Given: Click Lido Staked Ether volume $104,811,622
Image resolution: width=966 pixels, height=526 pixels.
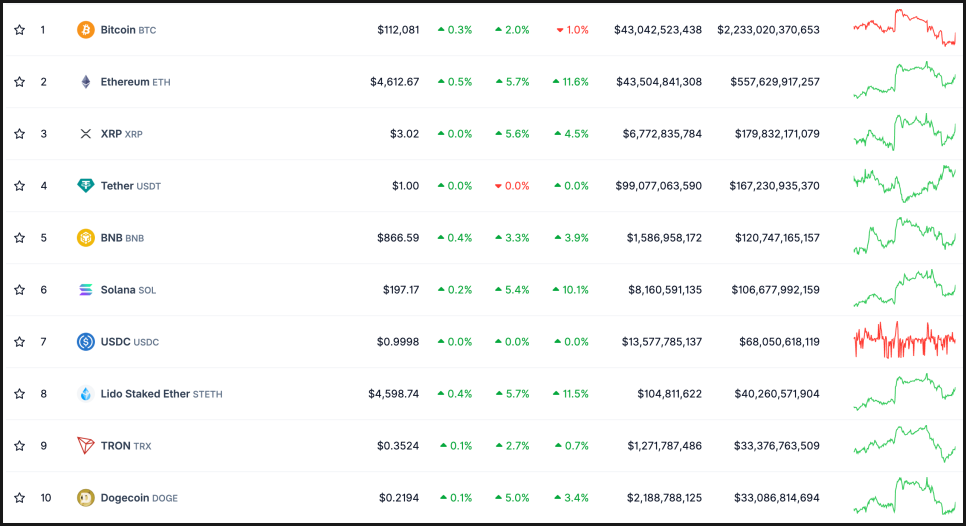Looking at the screenshot, I should click(670, 394).
